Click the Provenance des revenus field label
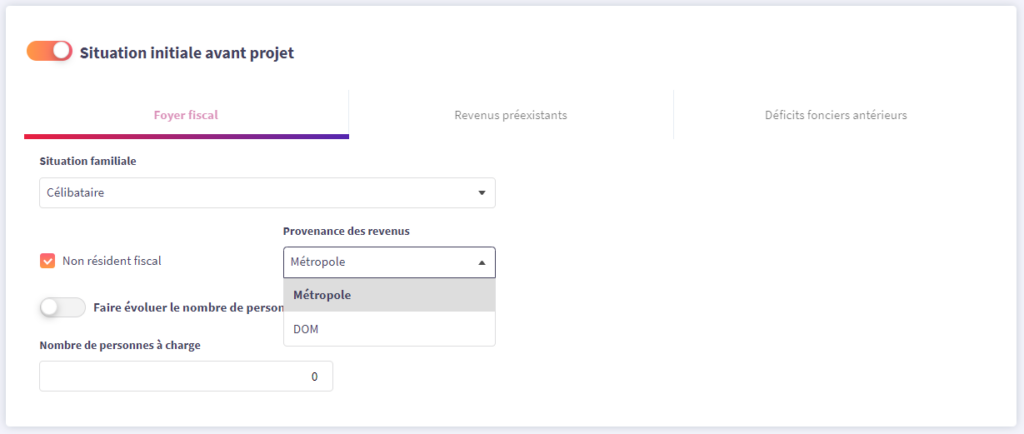This screenshot has width=1024, height=434. tap(346, 231)
